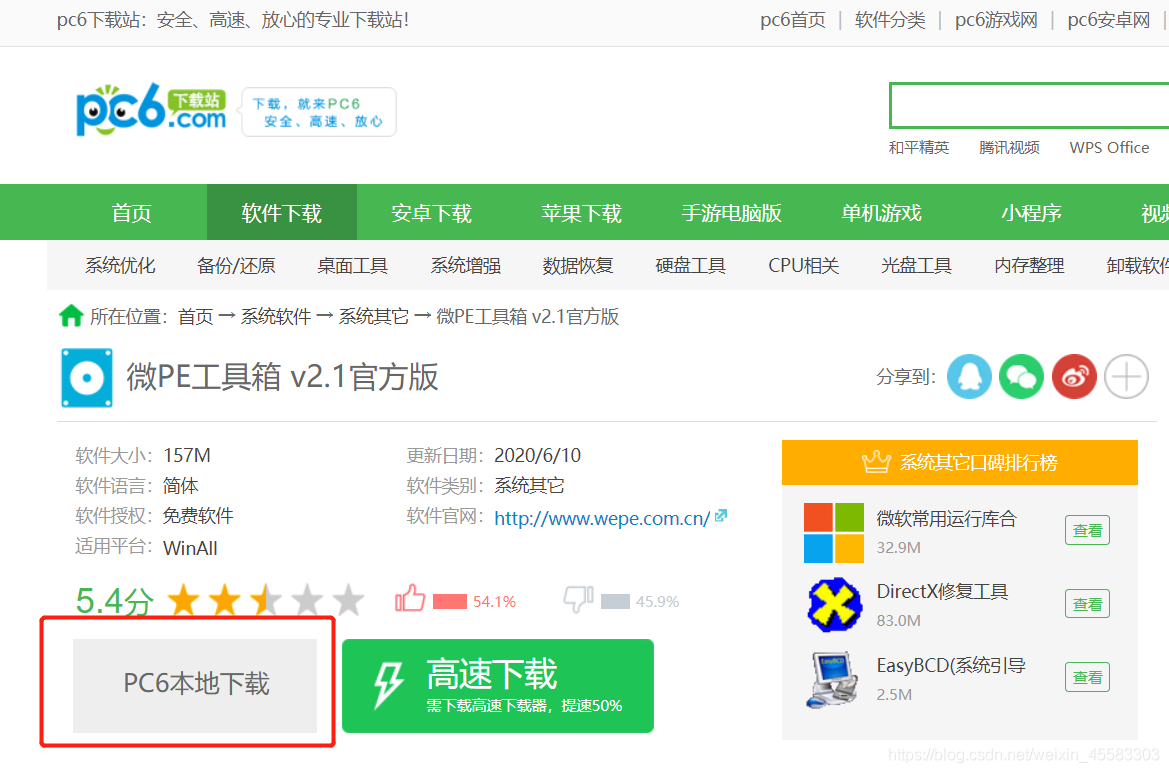Screen dimensions: 1169x773
Task: Click the lightning bolt on 高速下载
Action: [388, 684]
